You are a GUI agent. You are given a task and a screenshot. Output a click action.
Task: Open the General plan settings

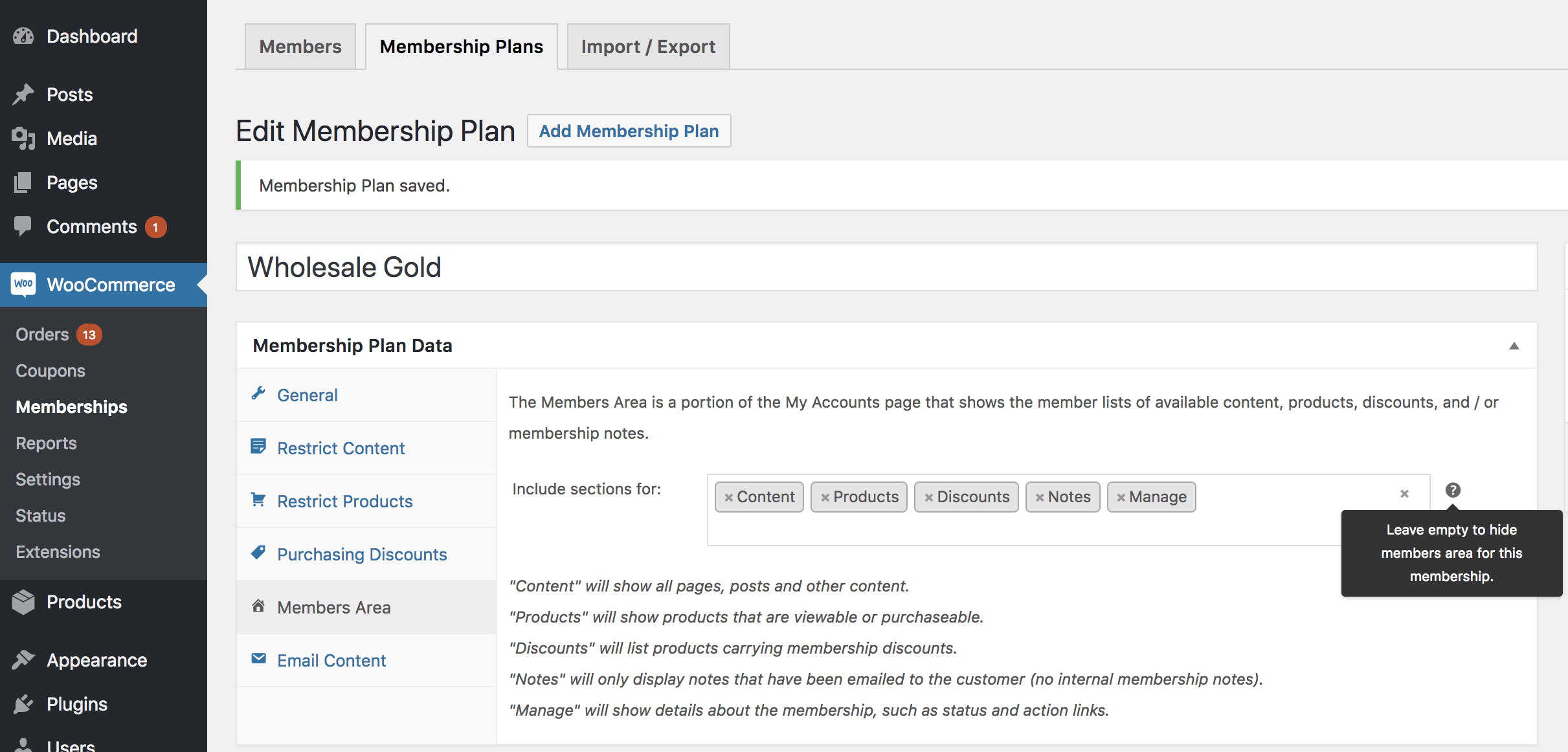307,395
